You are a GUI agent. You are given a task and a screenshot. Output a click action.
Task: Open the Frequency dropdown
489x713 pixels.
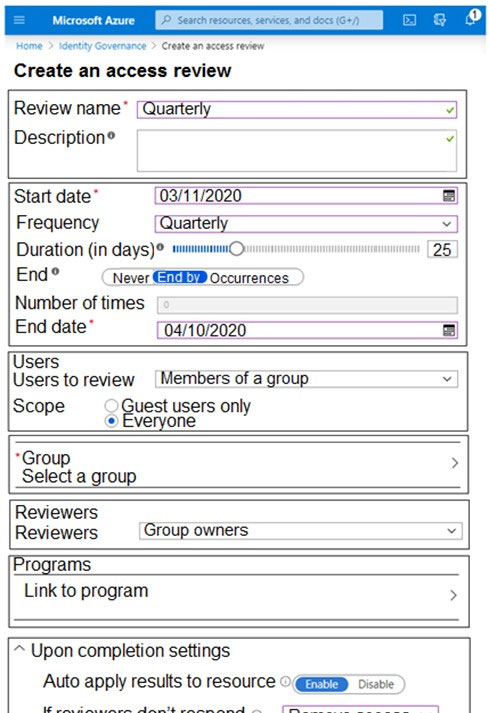point(306,224)
